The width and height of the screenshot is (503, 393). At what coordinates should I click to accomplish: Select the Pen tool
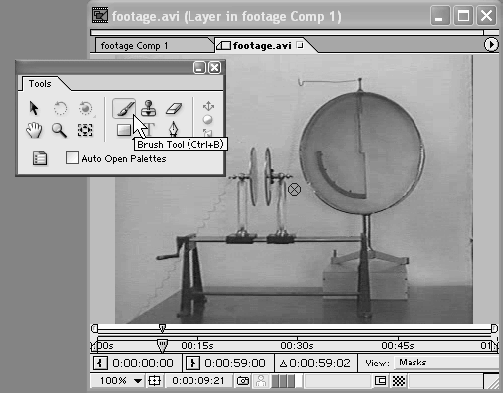173,130
